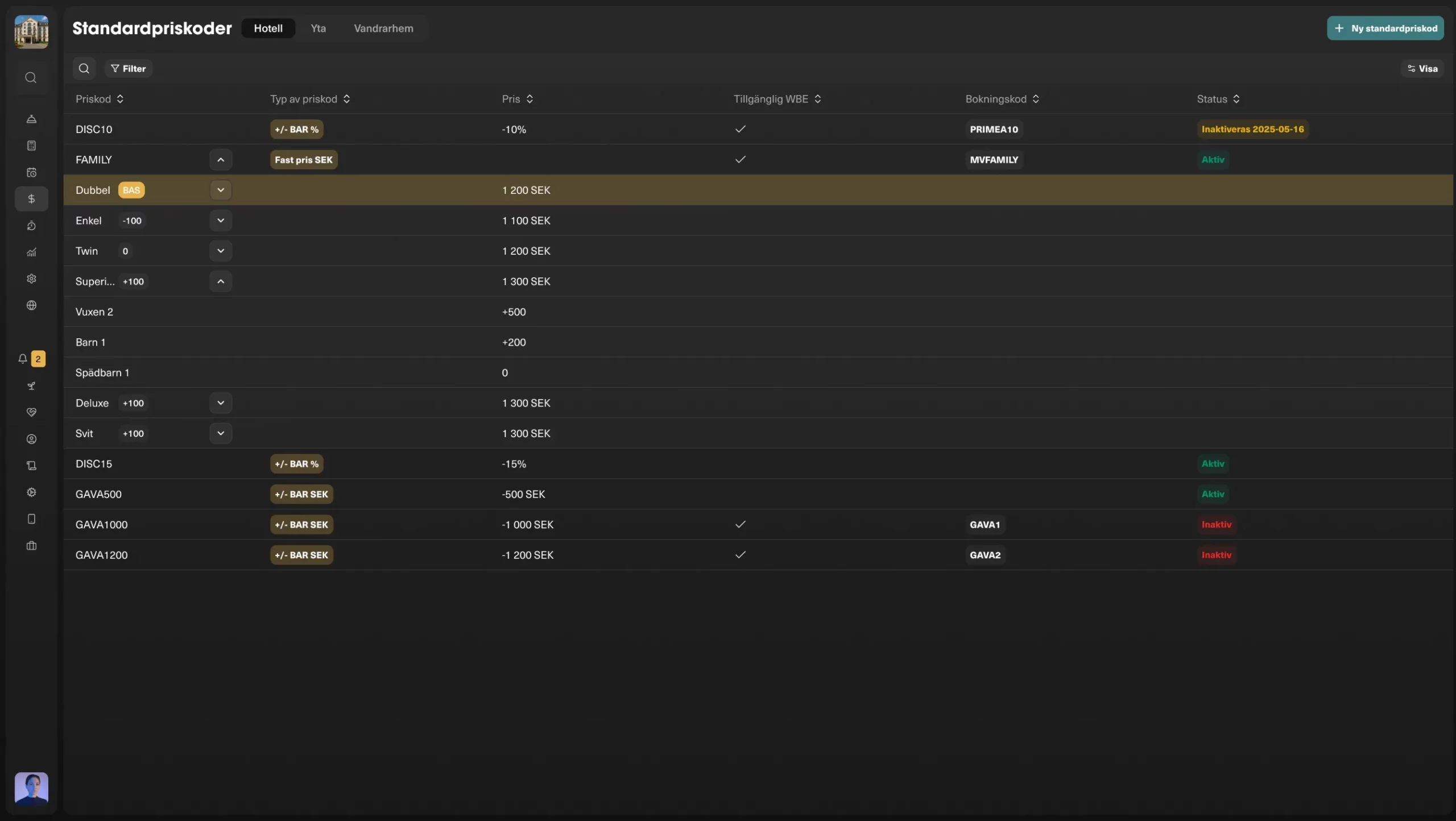Switch to the Yta tab
Viewport: 1456px width, 821px height.
[x=318, y=28]
